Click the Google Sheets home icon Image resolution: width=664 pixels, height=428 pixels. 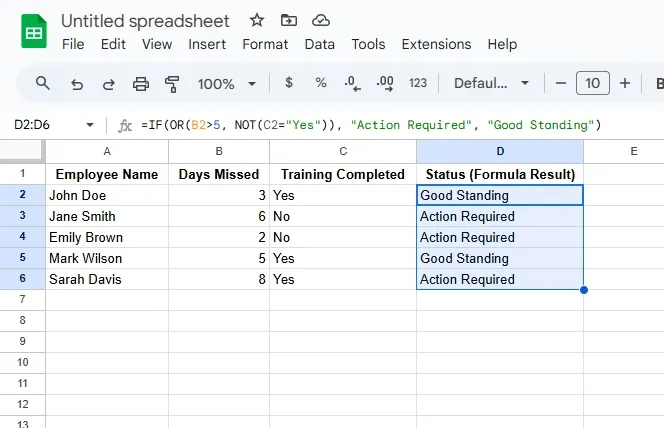pyautogui.click(x=33, y=32)
